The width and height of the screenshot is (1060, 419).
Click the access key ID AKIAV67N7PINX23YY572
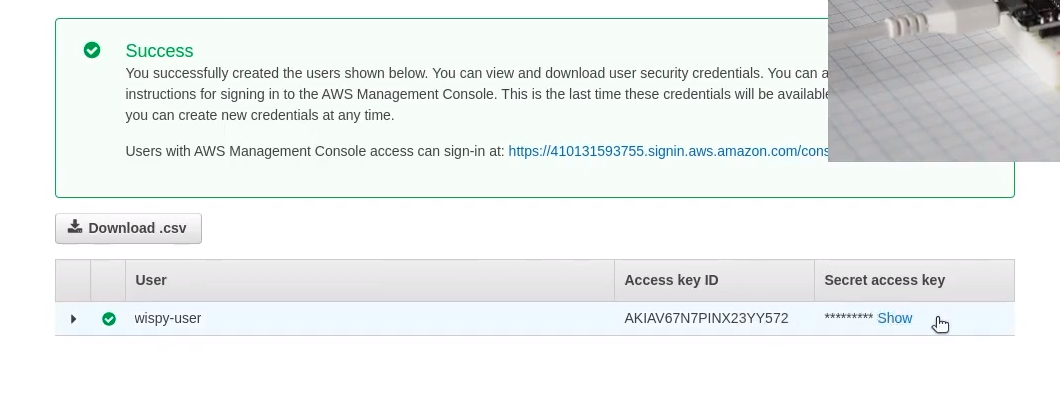[706, 318]
